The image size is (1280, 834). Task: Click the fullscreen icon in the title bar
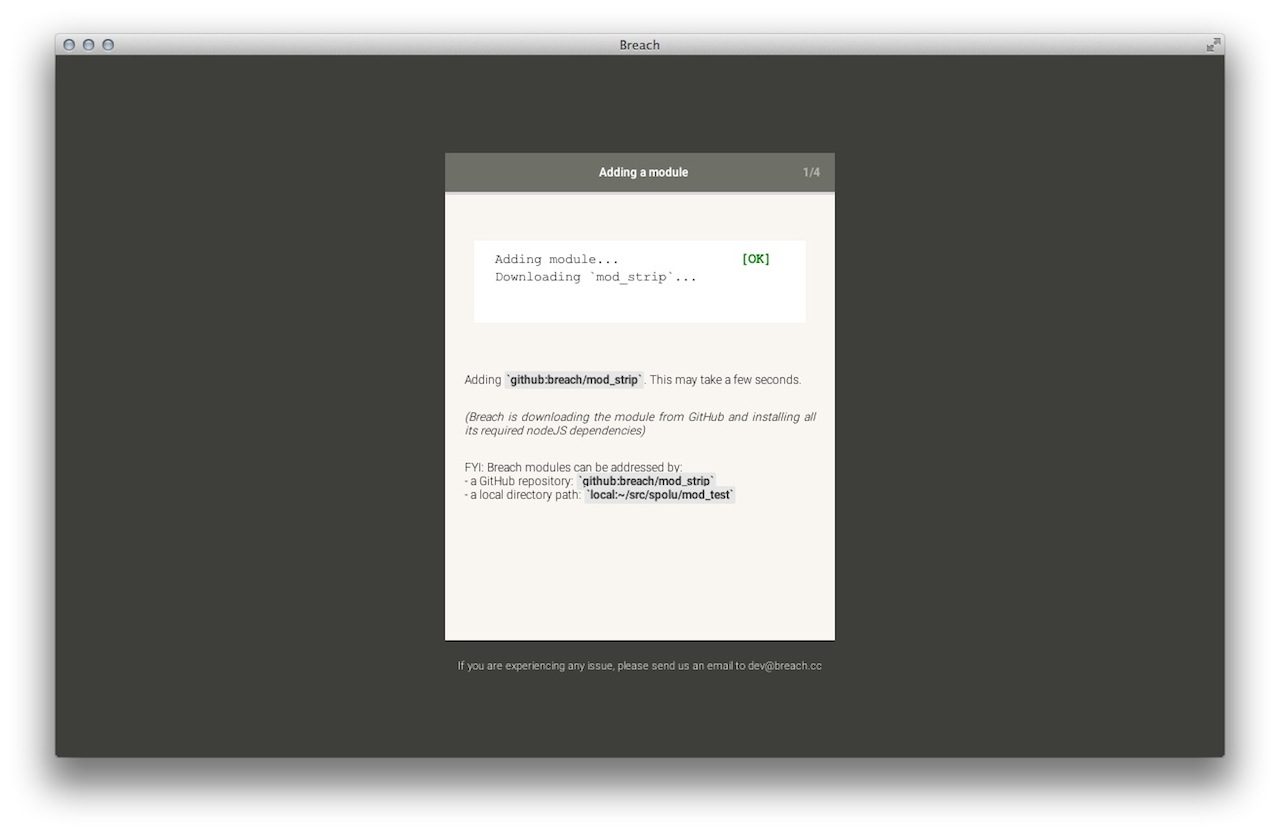click(x=1212, y=45)
